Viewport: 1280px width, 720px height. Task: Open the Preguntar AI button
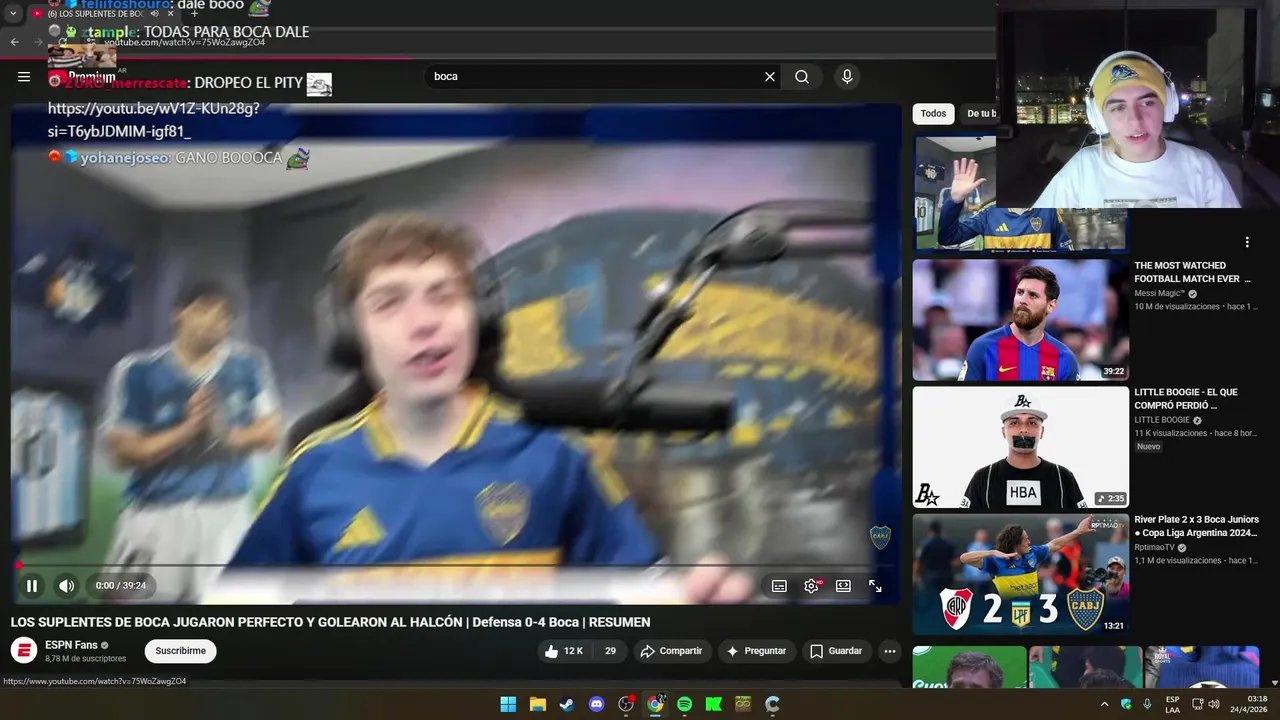756,651
